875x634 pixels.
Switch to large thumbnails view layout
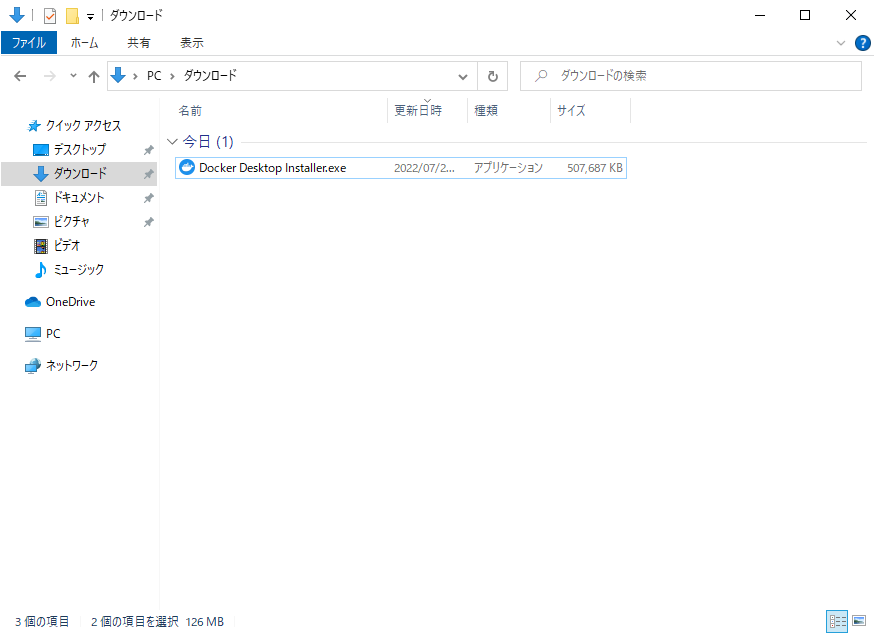click(859, 621)
